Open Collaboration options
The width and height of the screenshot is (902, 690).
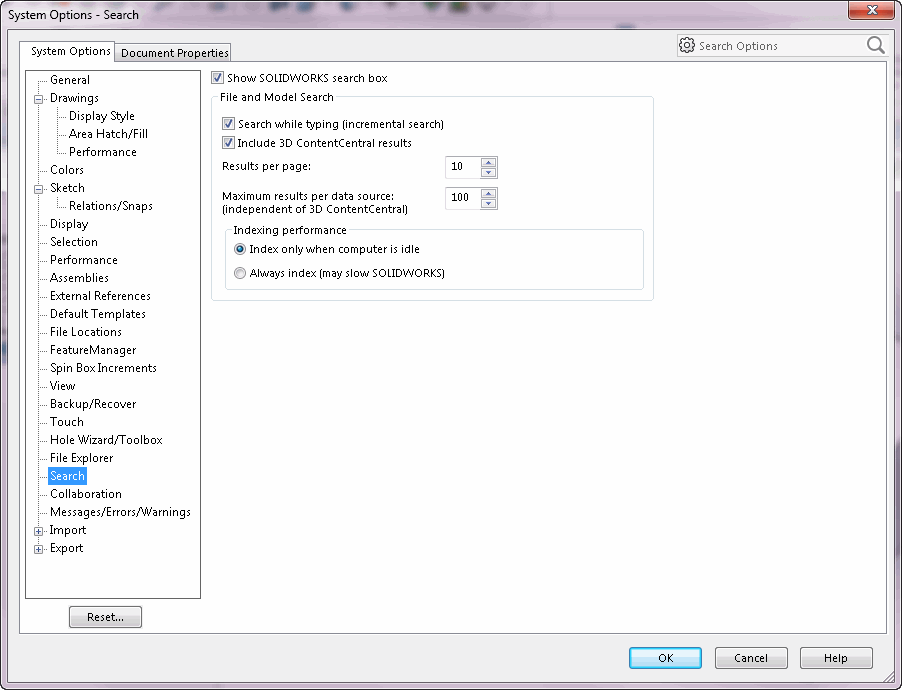(x=86, y=494)
